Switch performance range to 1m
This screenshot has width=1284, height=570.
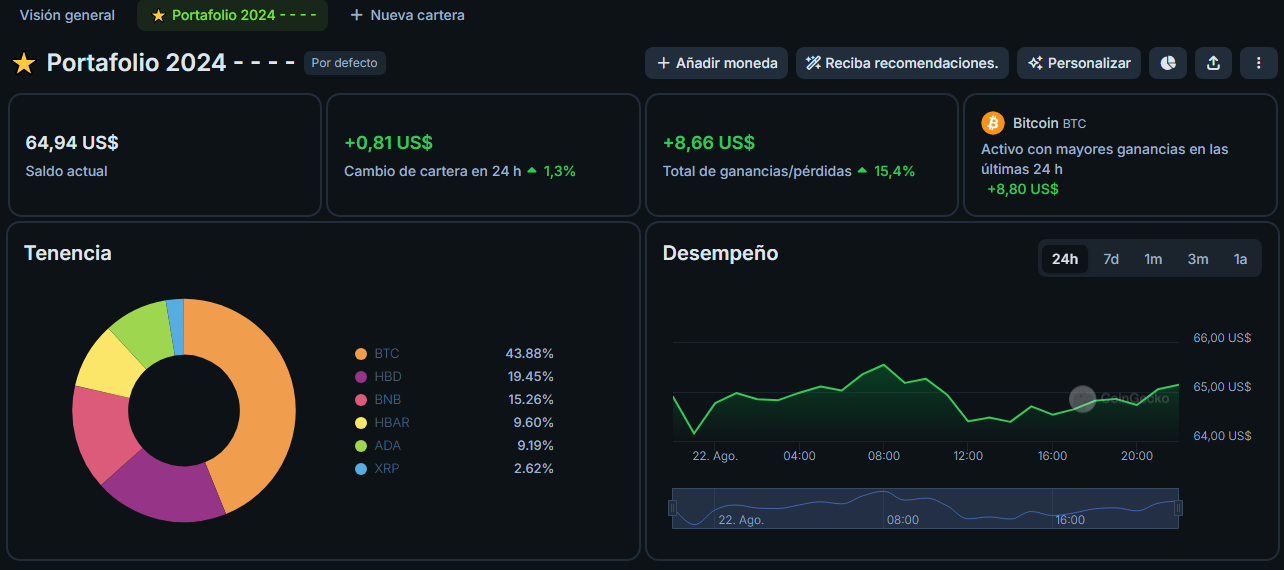[x=1153, y=259]
